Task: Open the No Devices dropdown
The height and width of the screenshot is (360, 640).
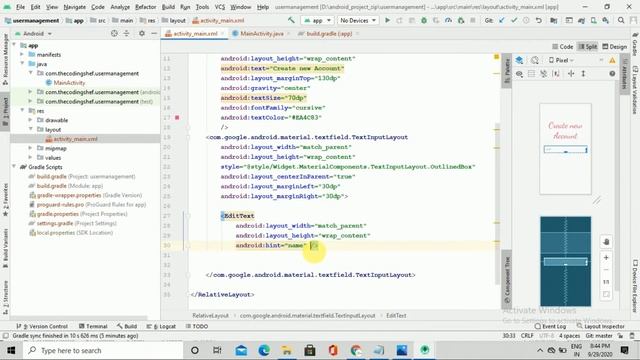Action: coord(358,20)
